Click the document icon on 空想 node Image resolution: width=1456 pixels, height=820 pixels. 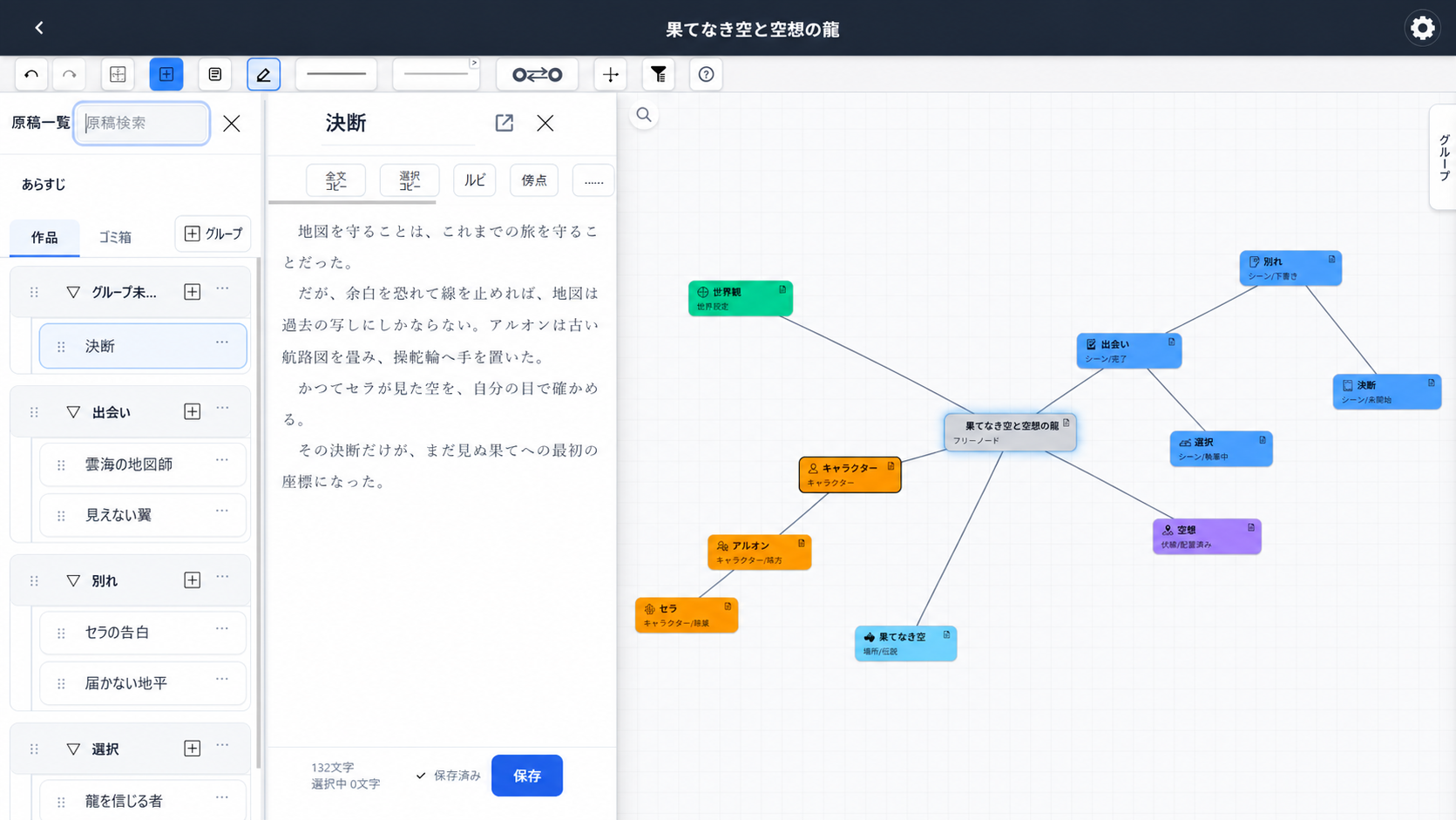pyautogui.click(x=1251, y=527)
